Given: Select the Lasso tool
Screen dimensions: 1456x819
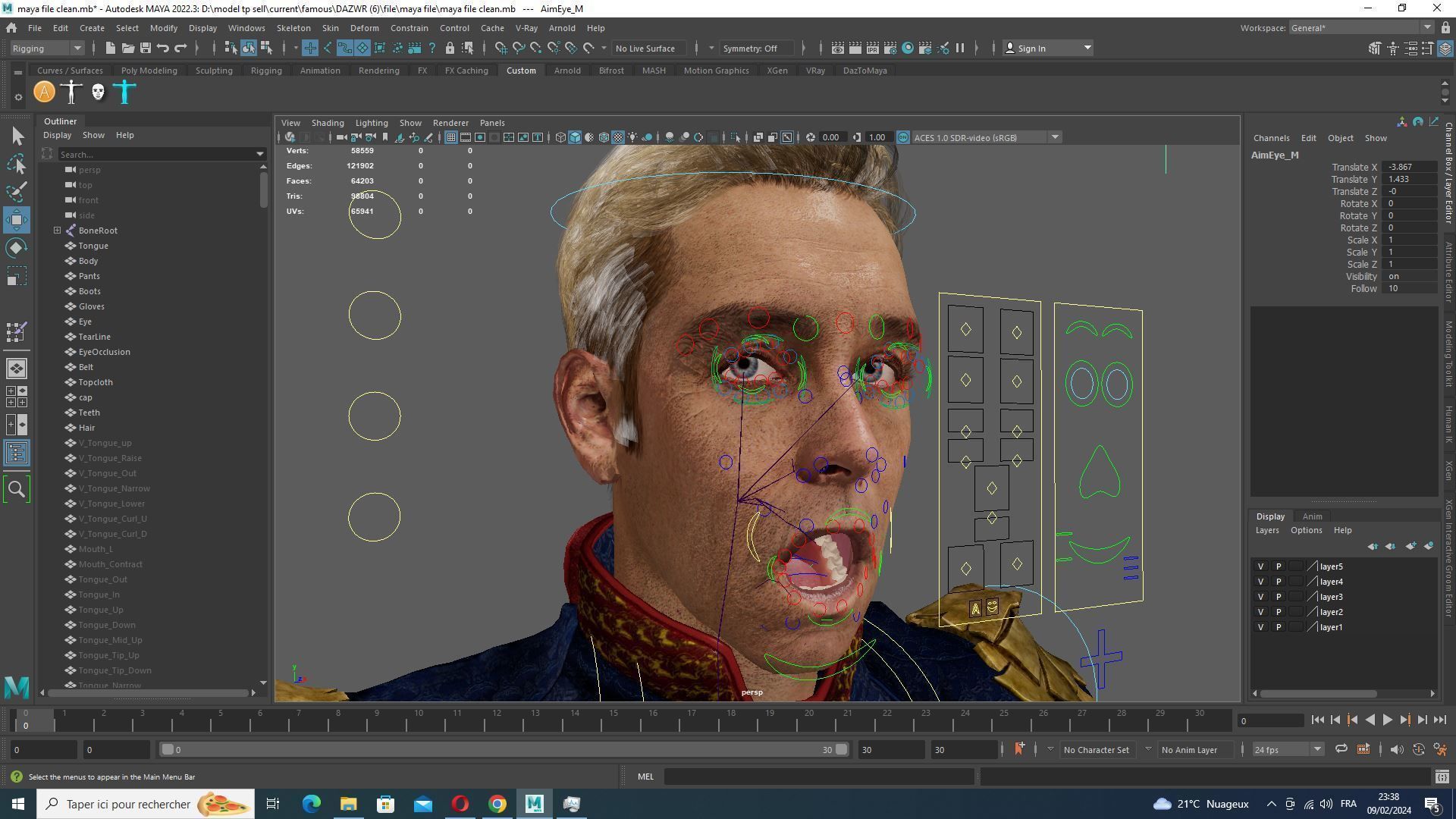Looking at the screenshot, I should pyautogui.click(x=17, y=164).
